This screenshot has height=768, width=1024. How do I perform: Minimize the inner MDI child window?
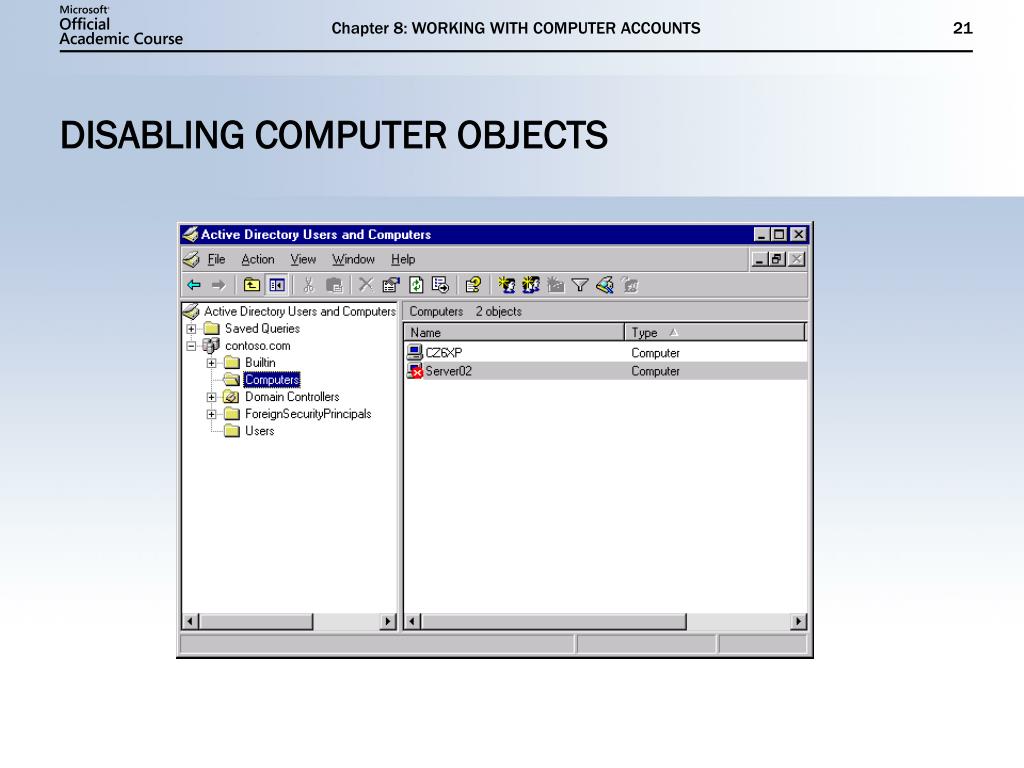[759, 259]
